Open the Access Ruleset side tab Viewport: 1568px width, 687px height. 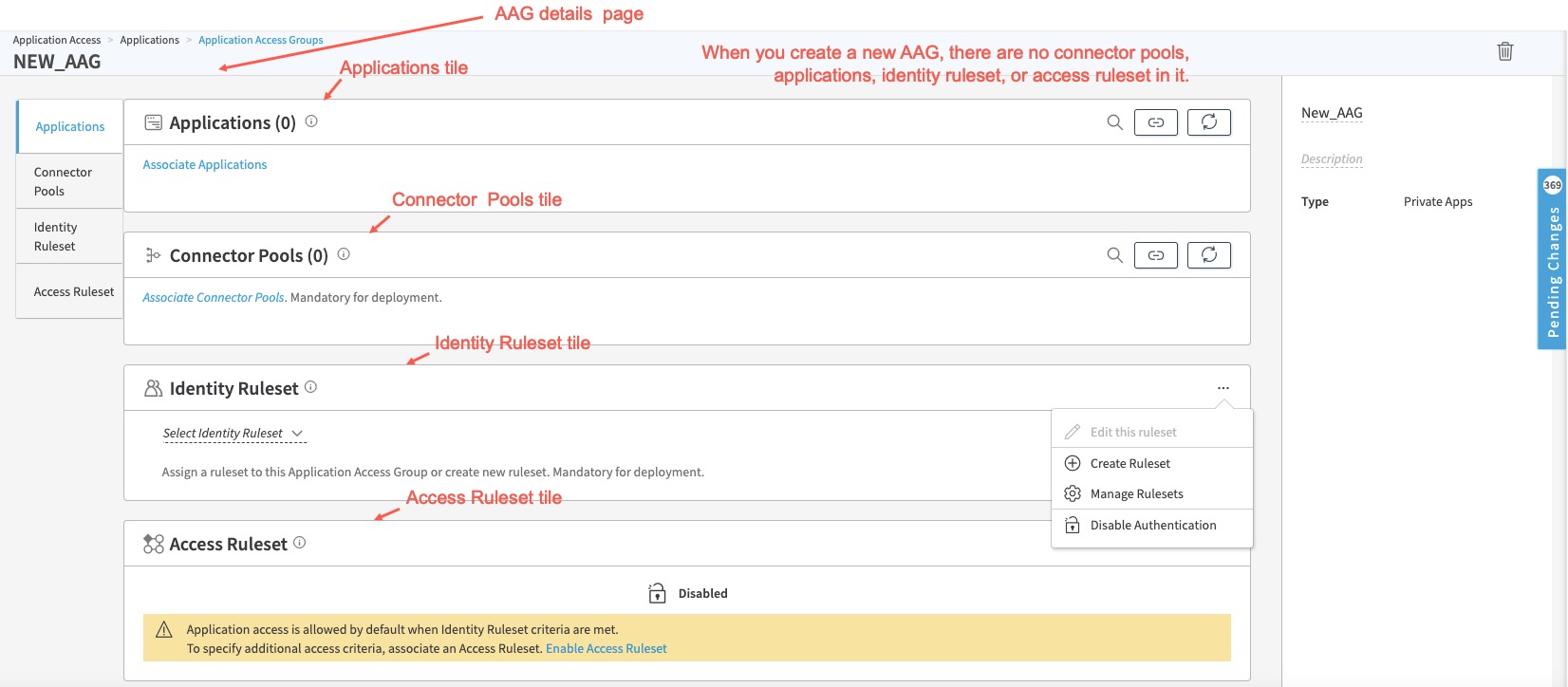(x=73, y=291)
